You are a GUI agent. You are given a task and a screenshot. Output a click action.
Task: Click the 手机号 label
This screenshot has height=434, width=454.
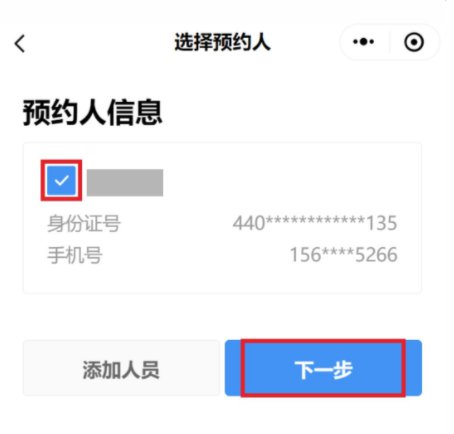coord(75,255)
